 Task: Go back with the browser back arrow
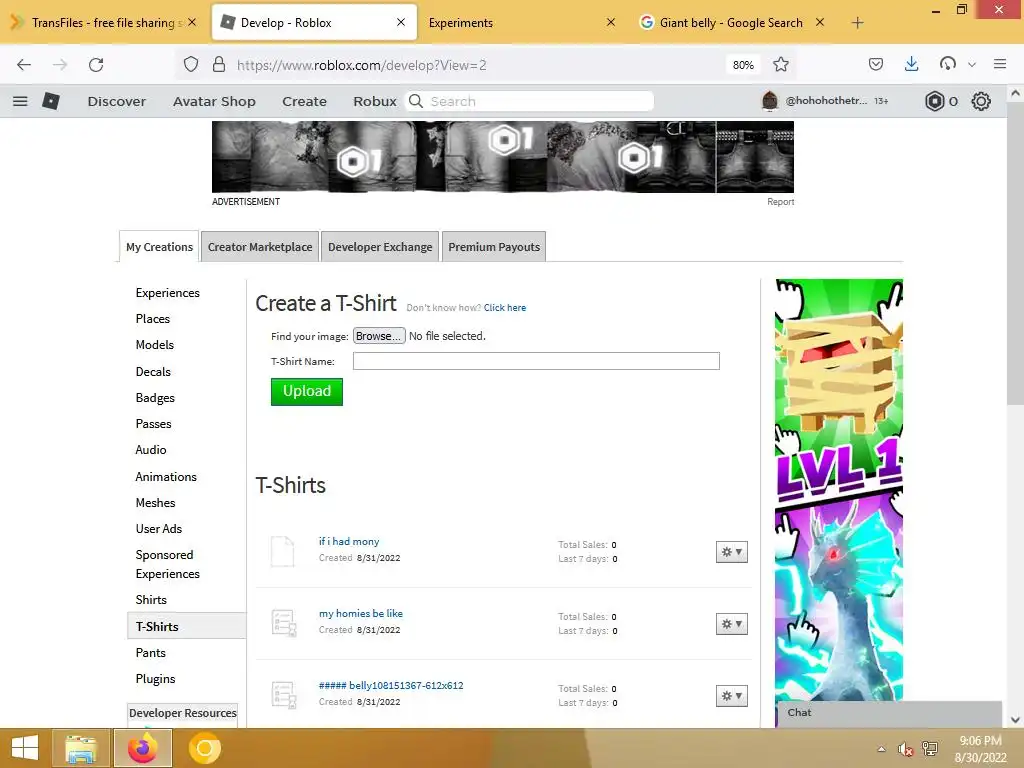click(24, 65)
